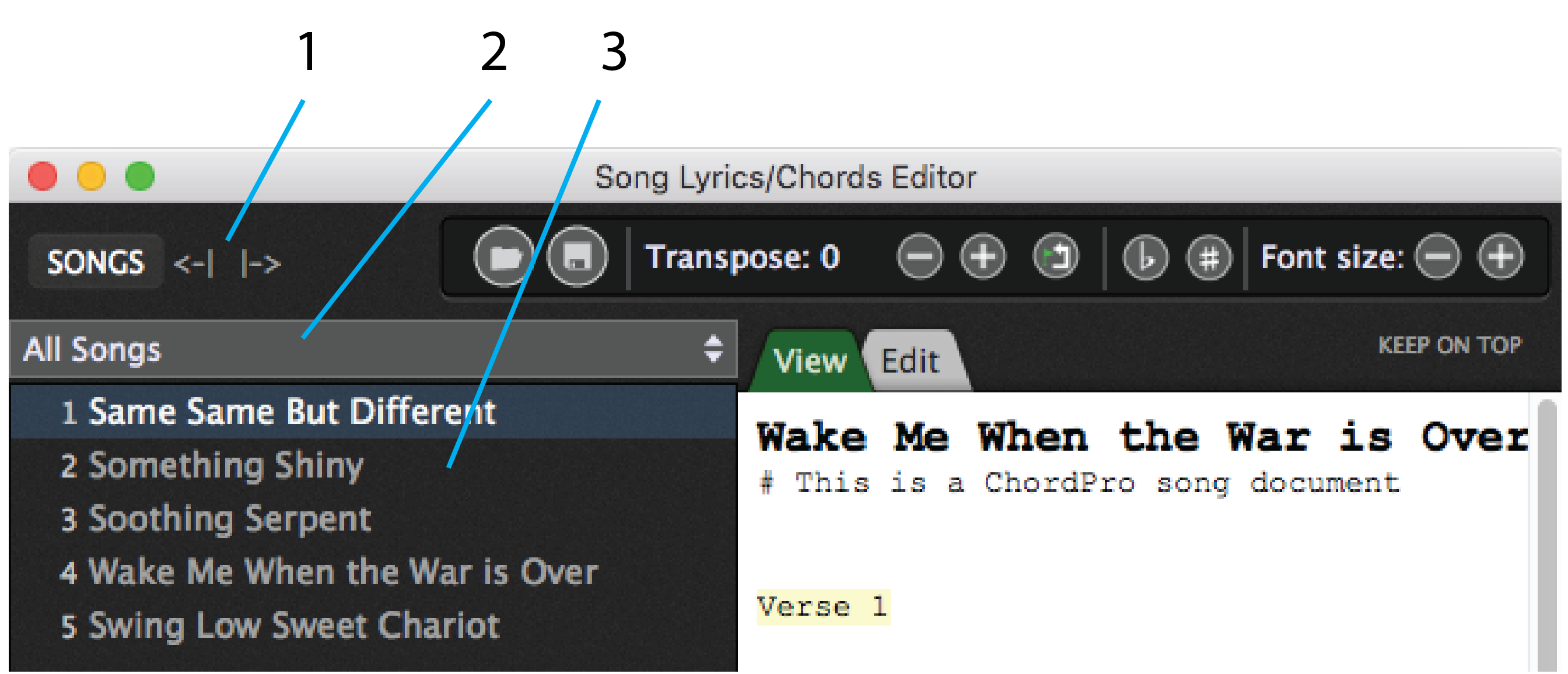
Task: Select song Something Shiny
Action: [x=373, y=465]
